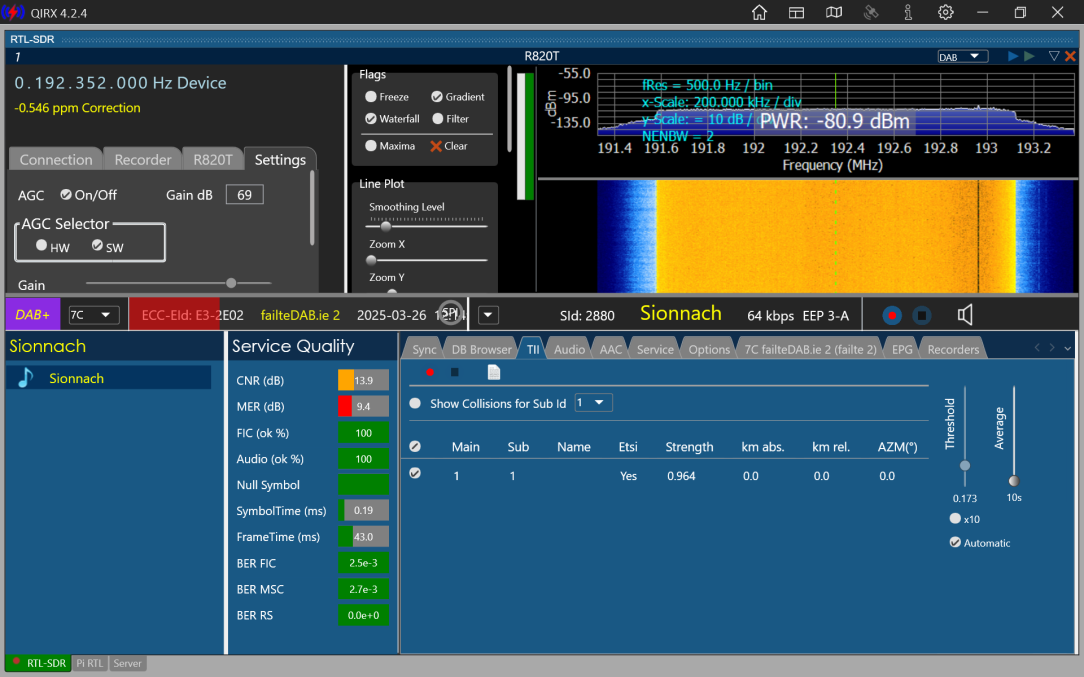Mute audio with the speaker icon
The height and width of the screenshot is (677, 1084).
coord(965,315)
